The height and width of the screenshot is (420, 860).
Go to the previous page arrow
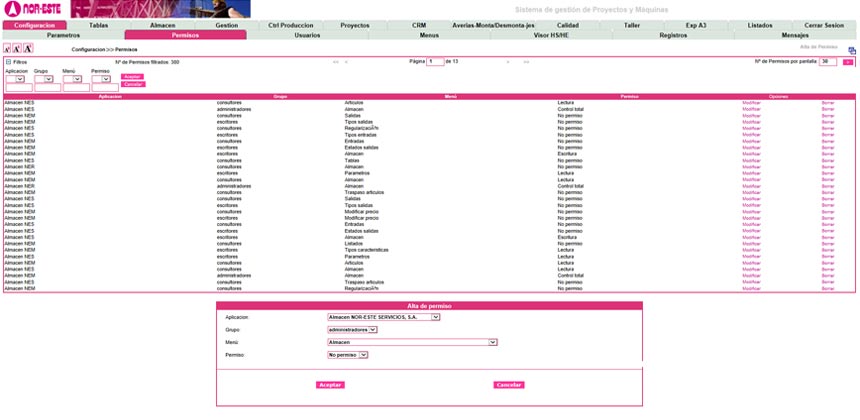pos(346,62)
